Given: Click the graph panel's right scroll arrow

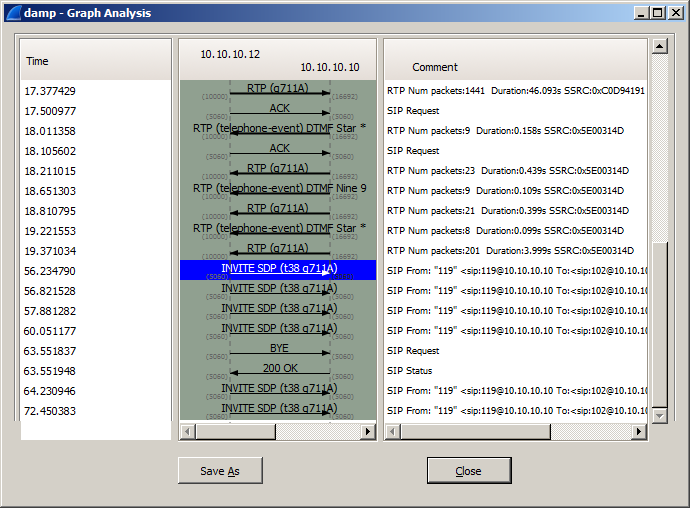Looking at the screenshot, I should 367,431.
